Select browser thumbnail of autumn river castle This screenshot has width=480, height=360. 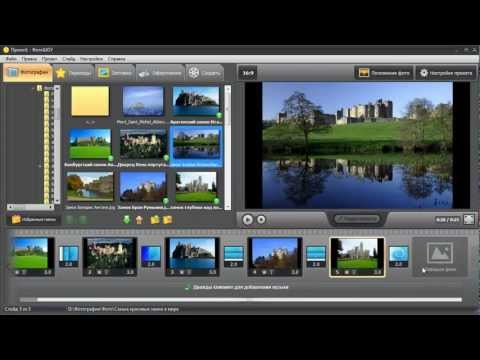(90, 187)
